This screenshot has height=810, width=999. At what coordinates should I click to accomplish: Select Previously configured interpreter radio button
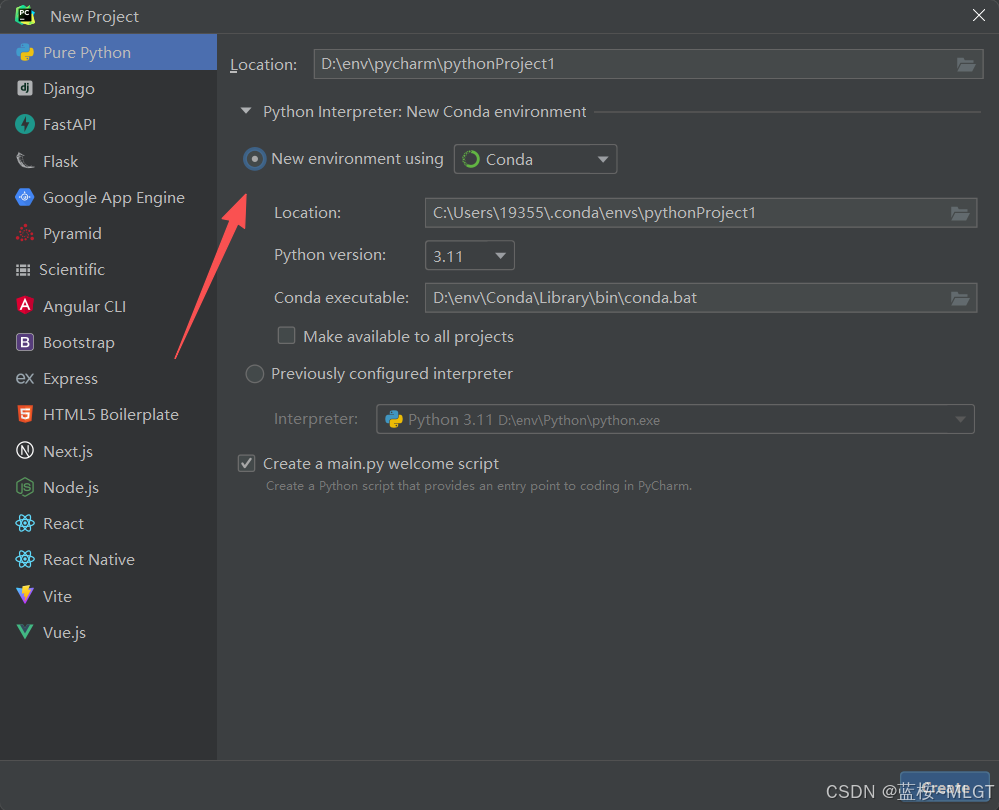pyautogui.click(x=254, y=373)
